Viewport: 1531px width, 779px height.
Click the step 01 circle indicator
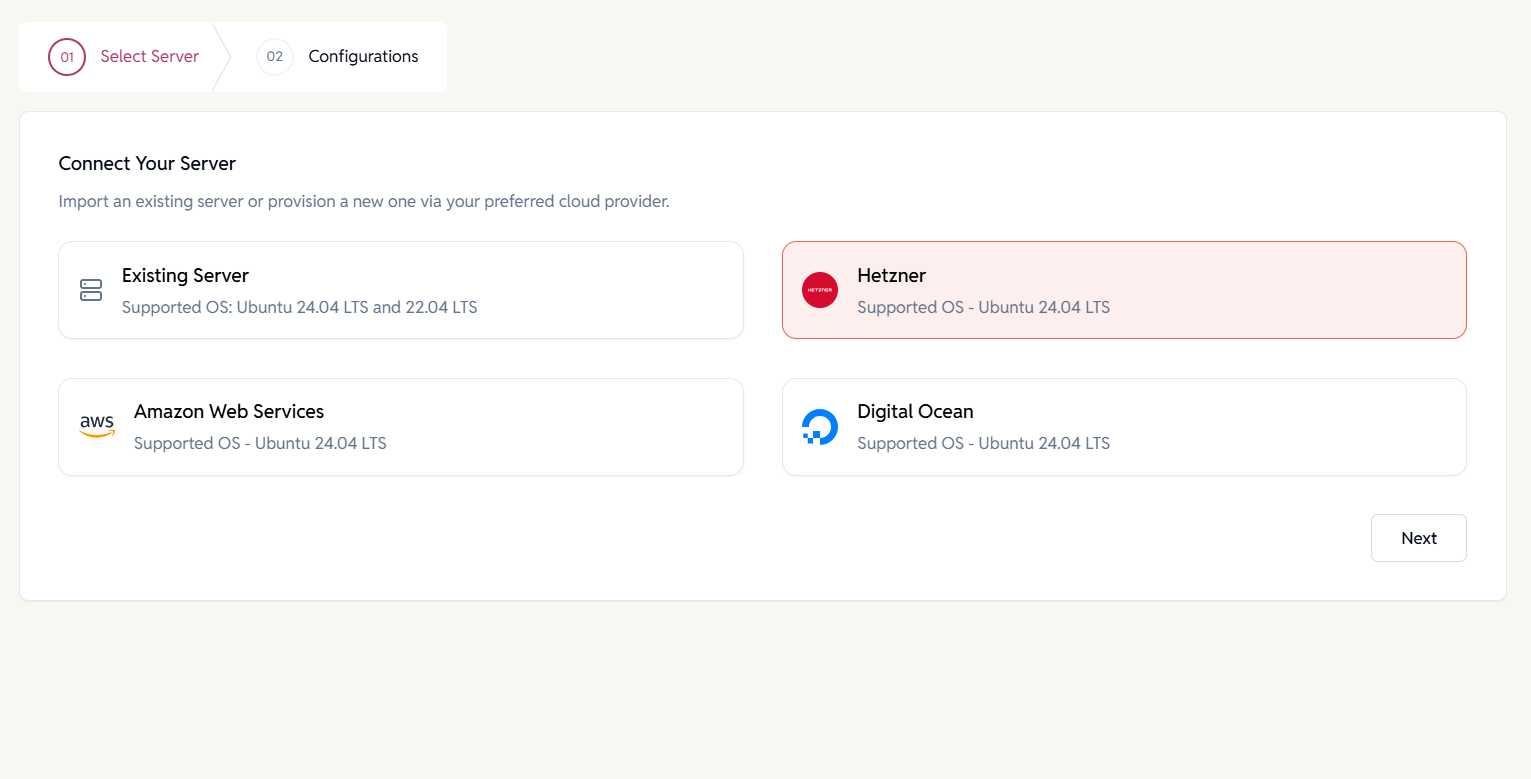67,57
